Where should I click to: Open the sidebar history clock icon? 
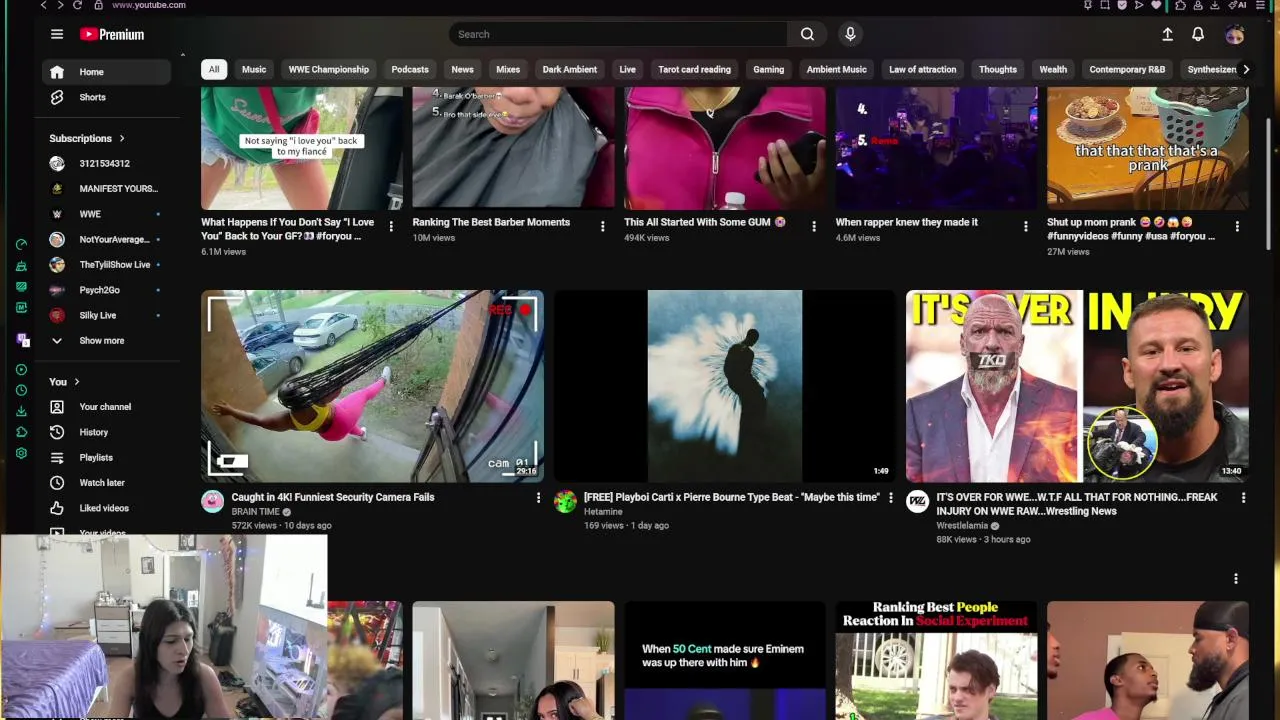[21, 390]
